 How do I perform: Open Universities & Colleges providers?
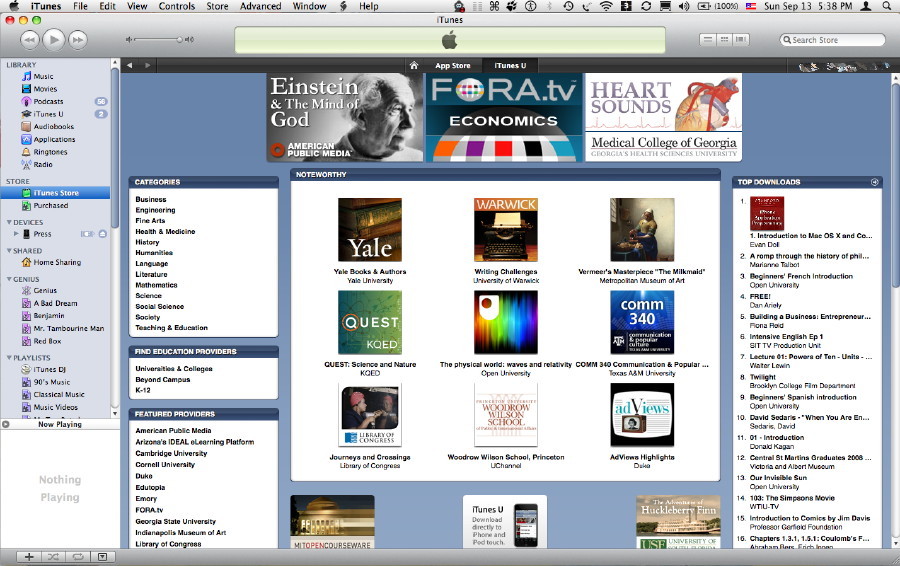(174, 369)
